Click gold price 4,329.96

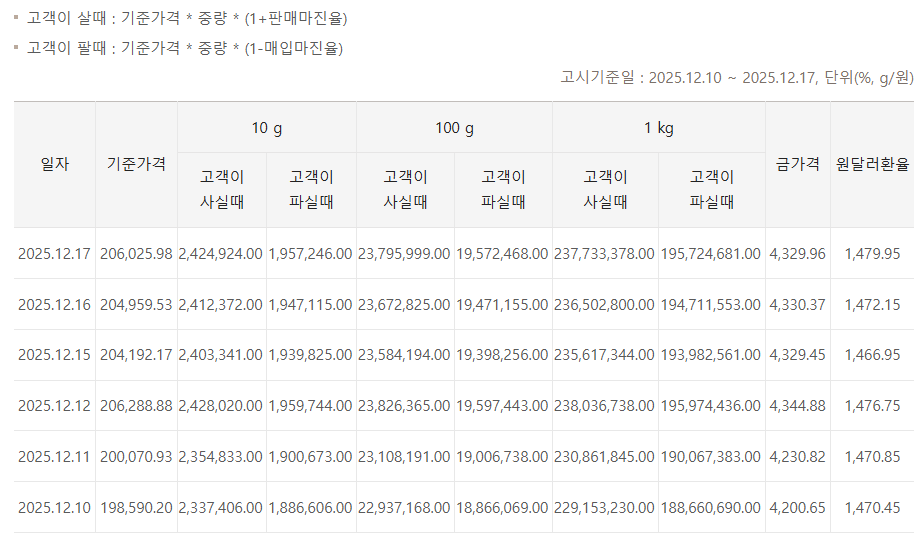797,254
